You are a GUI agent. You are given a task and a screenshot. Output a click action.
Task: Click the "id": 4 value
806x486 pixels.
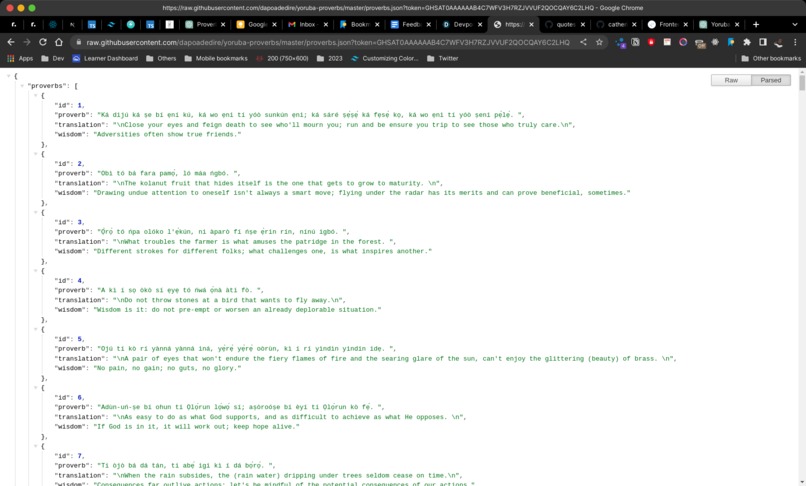click(x=80, y=281)
